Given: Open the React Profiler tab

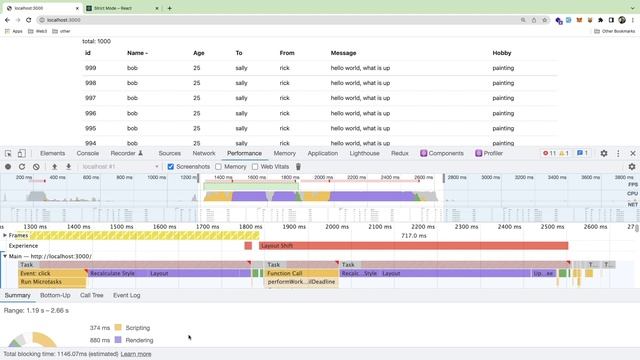Looking at the screenshot, I should [489, 153].
